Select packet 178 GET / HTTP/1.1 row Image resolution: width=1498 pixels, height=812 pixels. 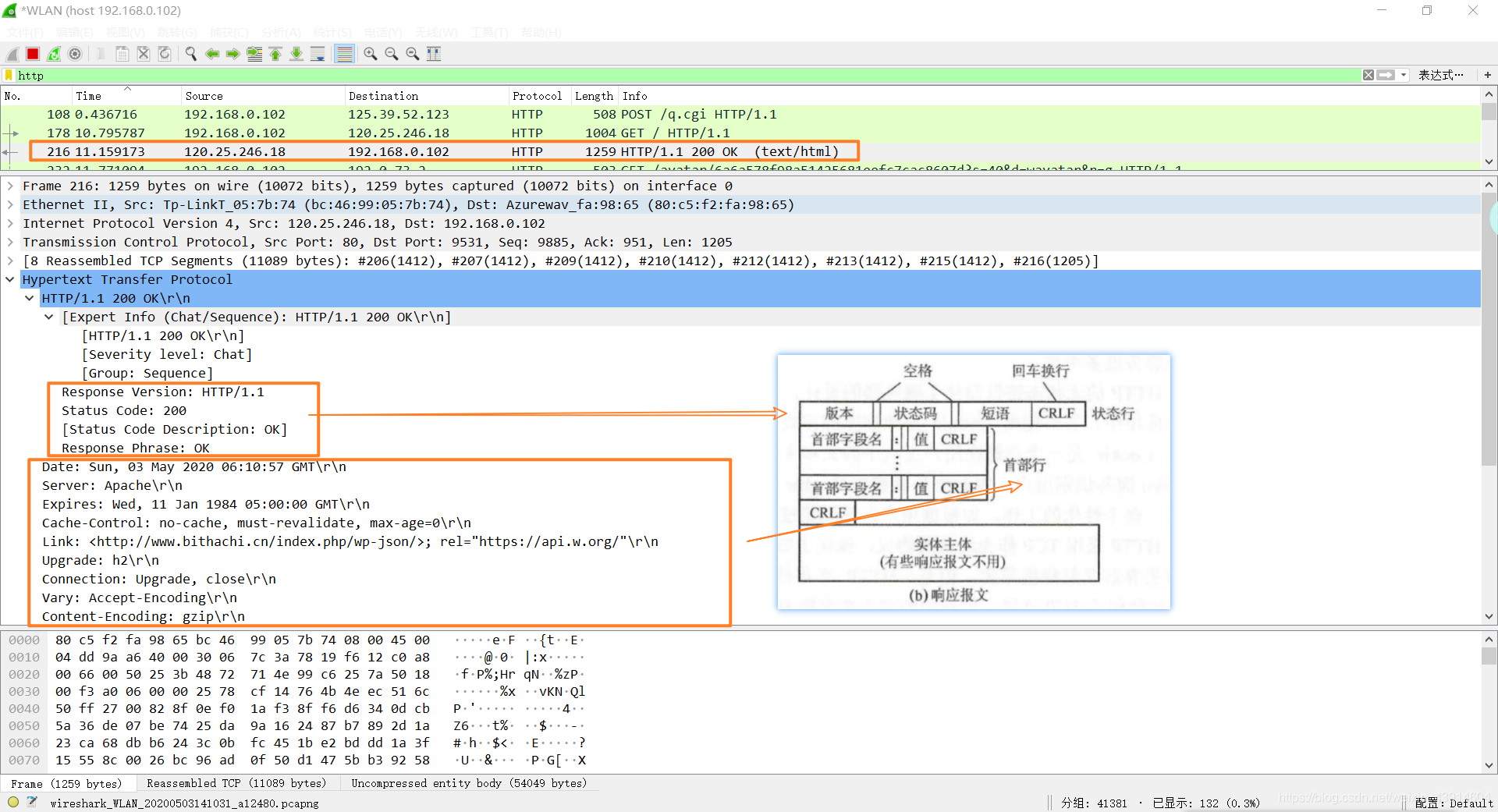tap(740, 133)
